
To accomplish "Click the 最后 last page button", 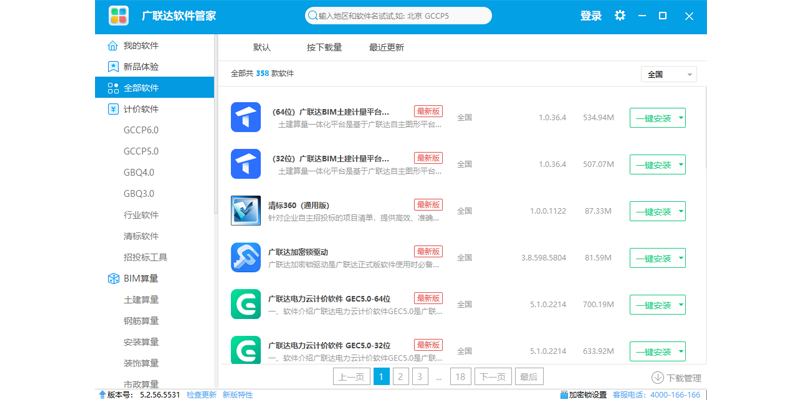I will click(x=529, y=377).
